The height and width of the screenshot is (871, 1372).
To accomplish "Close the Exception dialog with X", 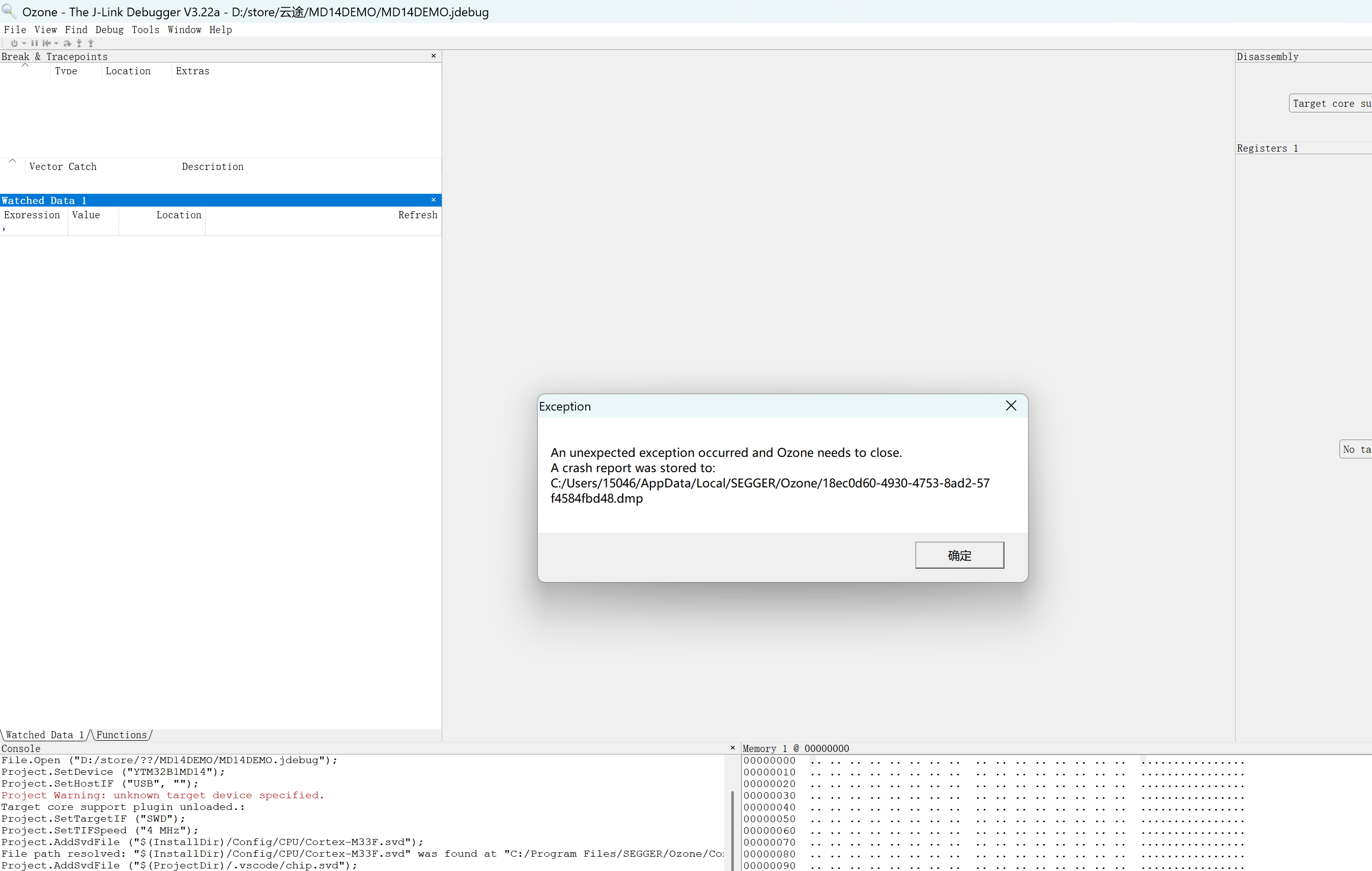I will pyautogui.click(x=1011, y=405).
